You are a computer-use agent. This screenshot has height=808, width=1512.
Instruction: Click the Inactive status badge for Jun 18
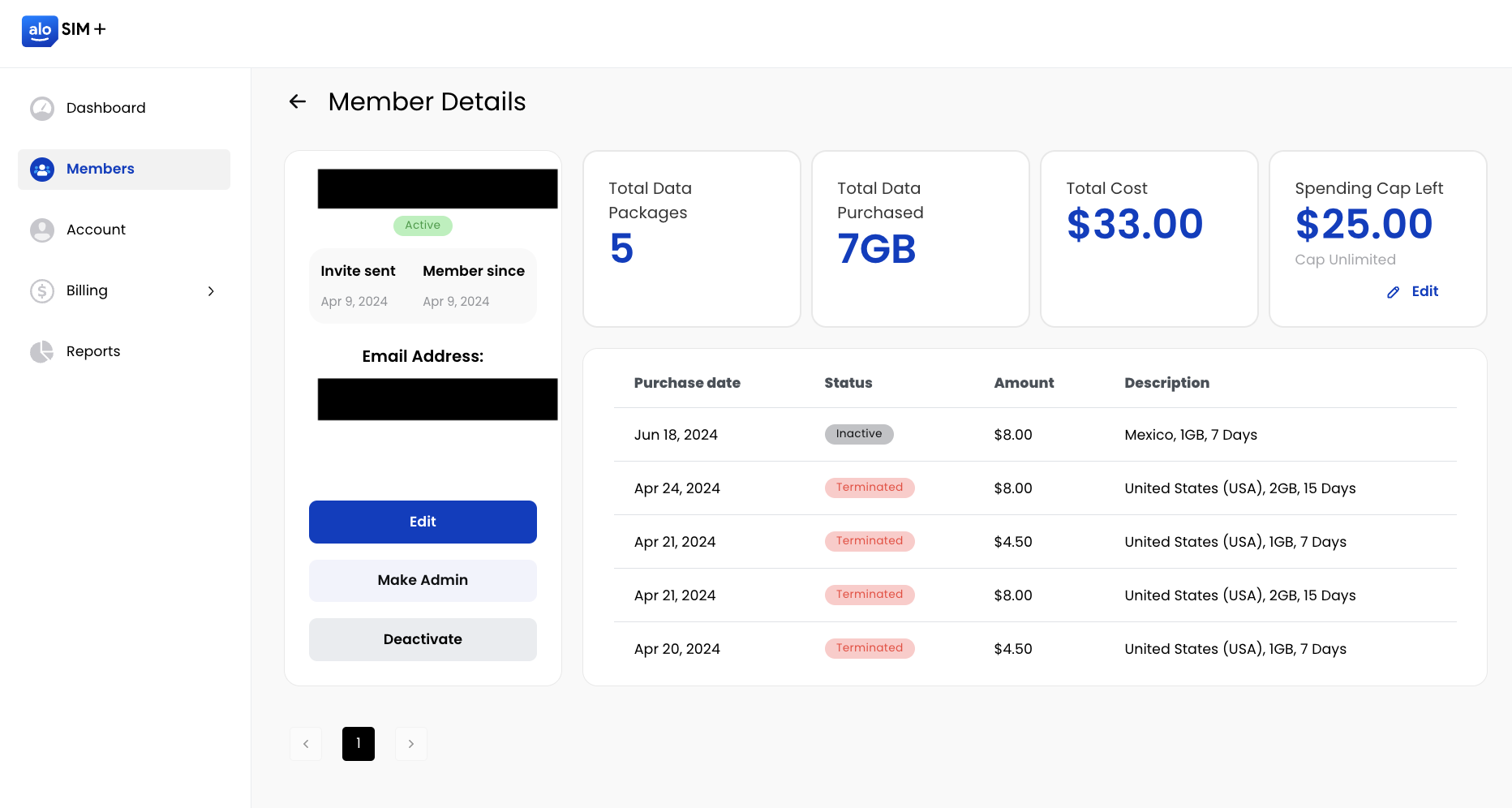point(858,435)
